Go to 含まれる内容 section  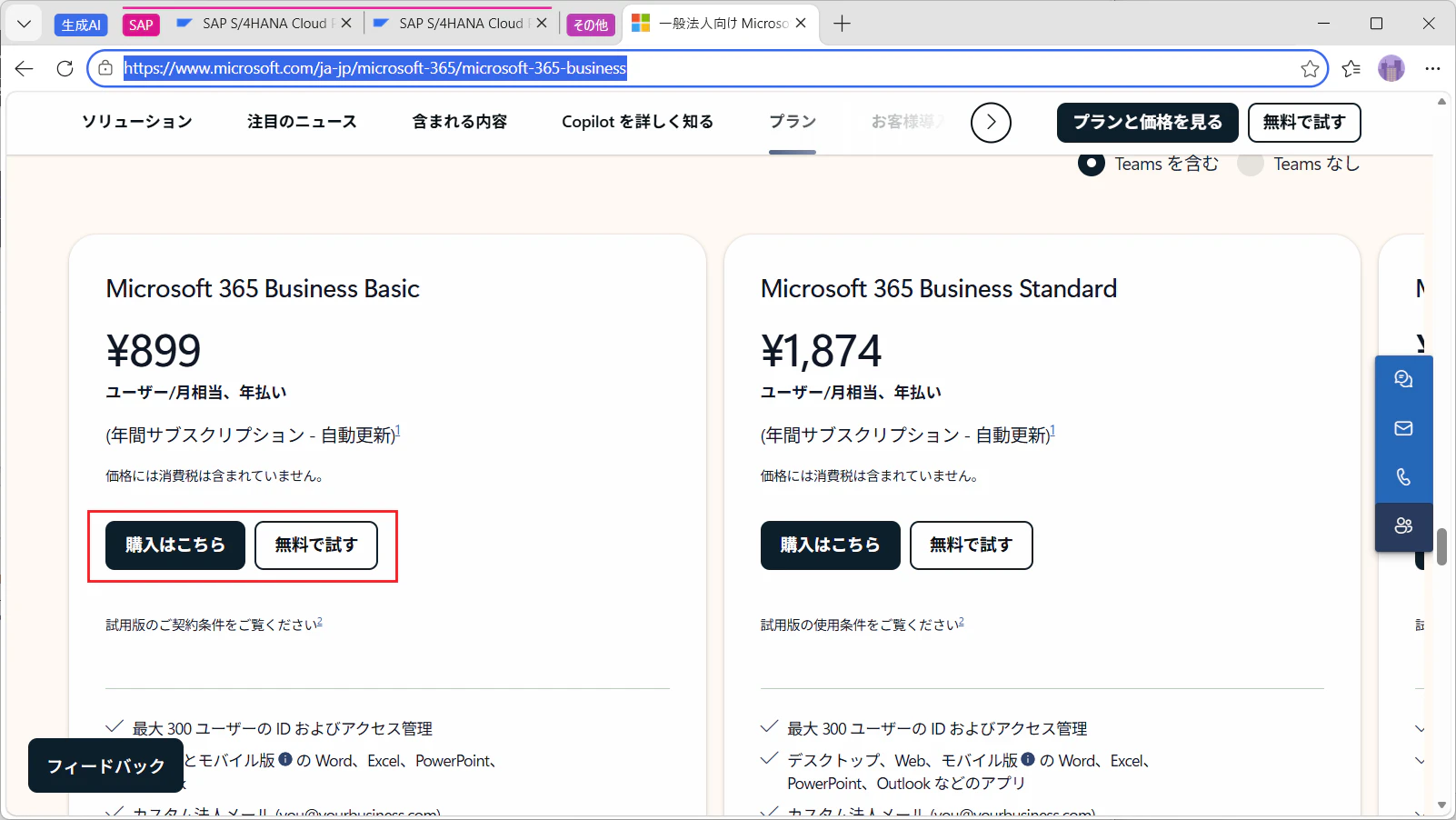click(x=460, y=122)
